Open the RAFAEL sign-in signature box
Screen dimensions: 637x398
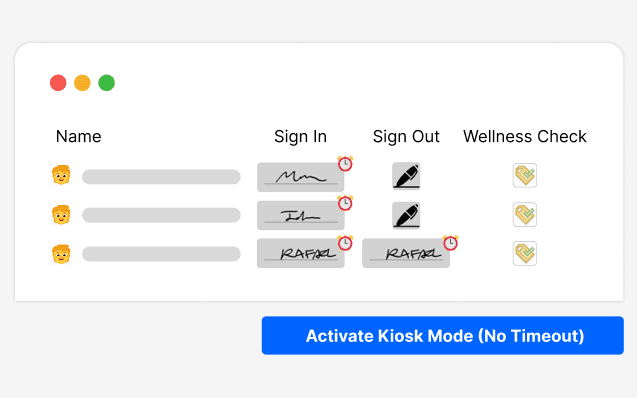click(x=301, y=253)
